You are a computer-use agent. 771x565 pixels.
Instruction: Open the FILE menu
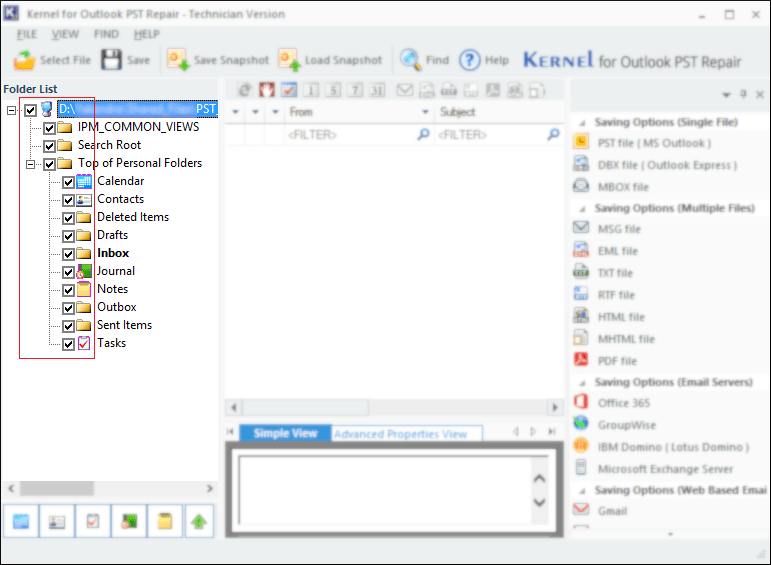tap(27, 34)
